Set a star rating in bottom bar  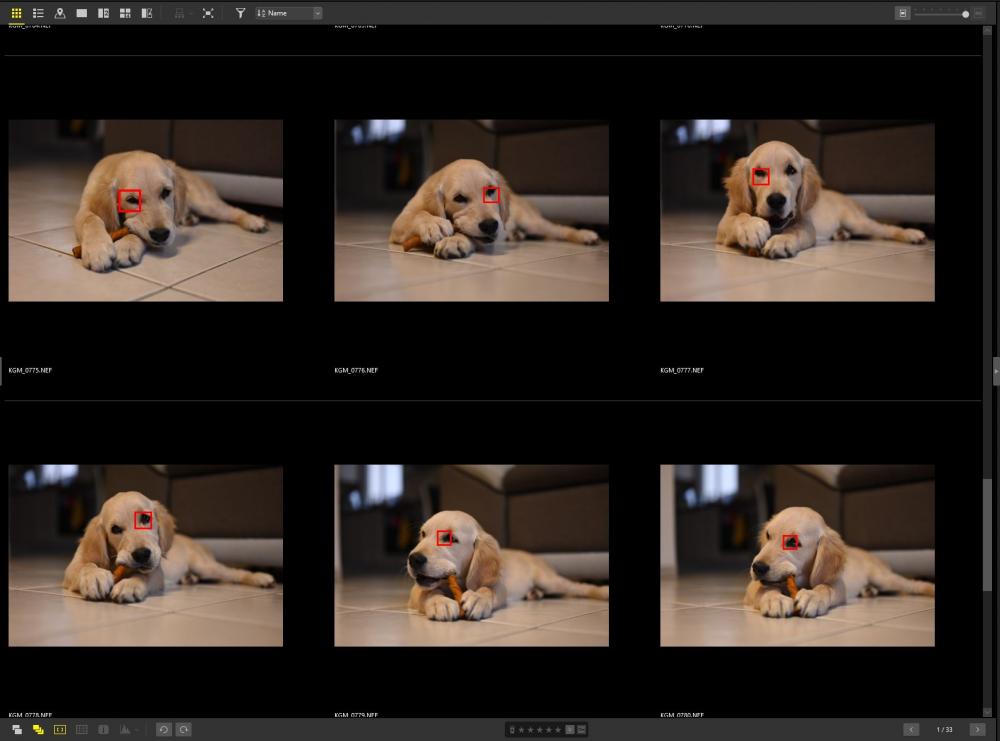tap(540, 730)
